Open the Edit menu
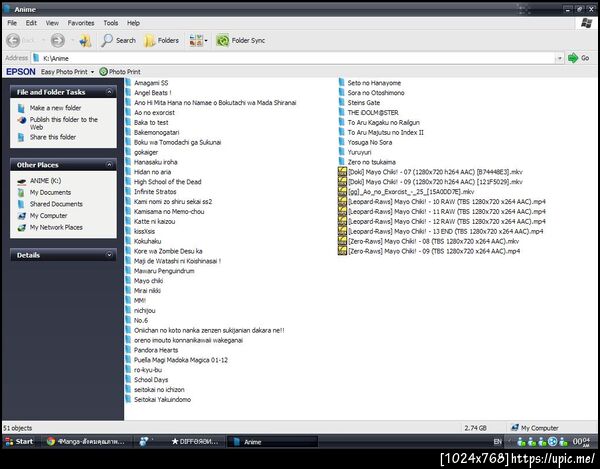 click(x=31, y=23)
